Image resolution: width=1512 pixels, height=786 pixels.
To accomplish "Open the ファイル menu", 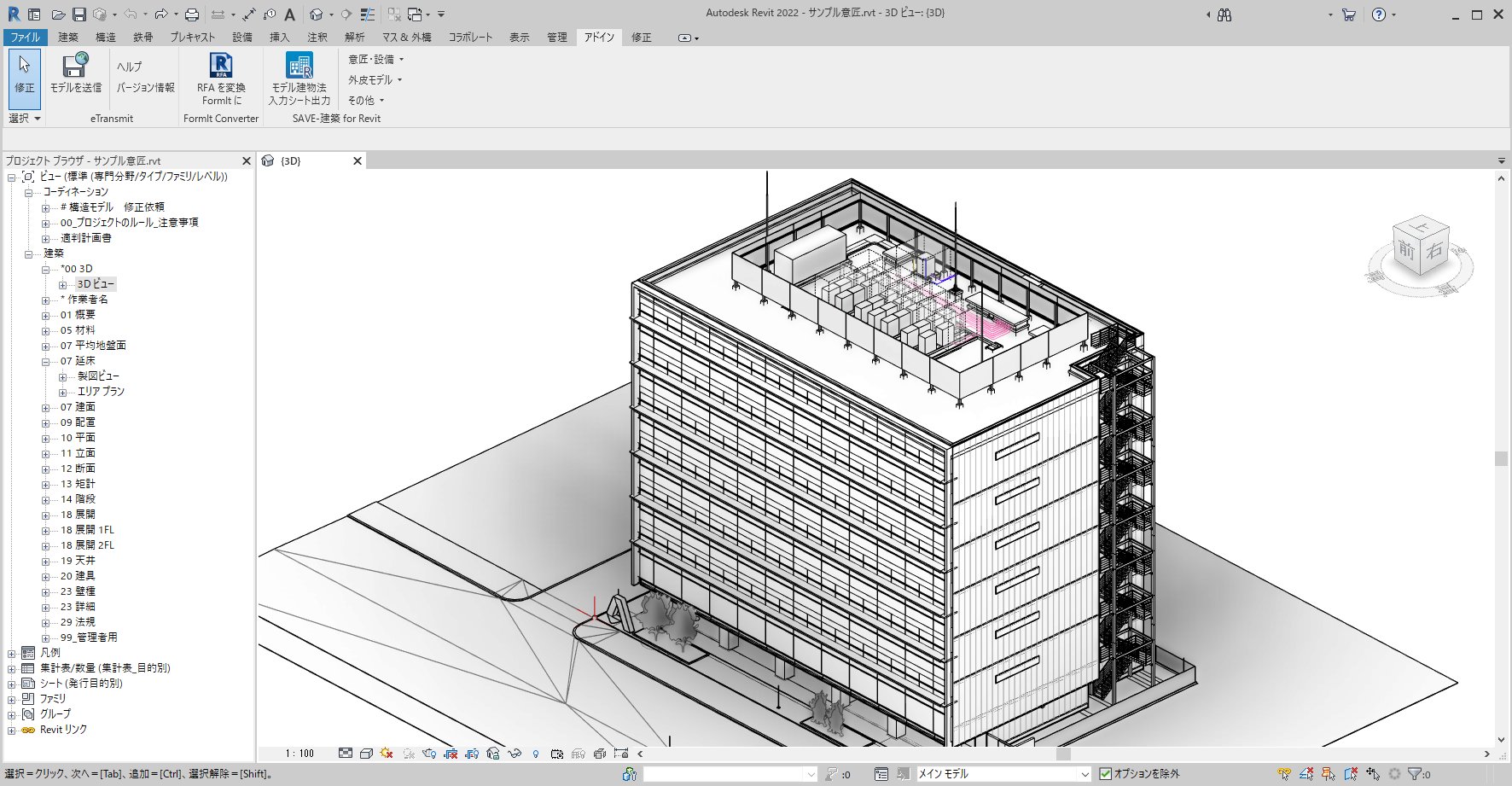I will [x=25, y=37].
